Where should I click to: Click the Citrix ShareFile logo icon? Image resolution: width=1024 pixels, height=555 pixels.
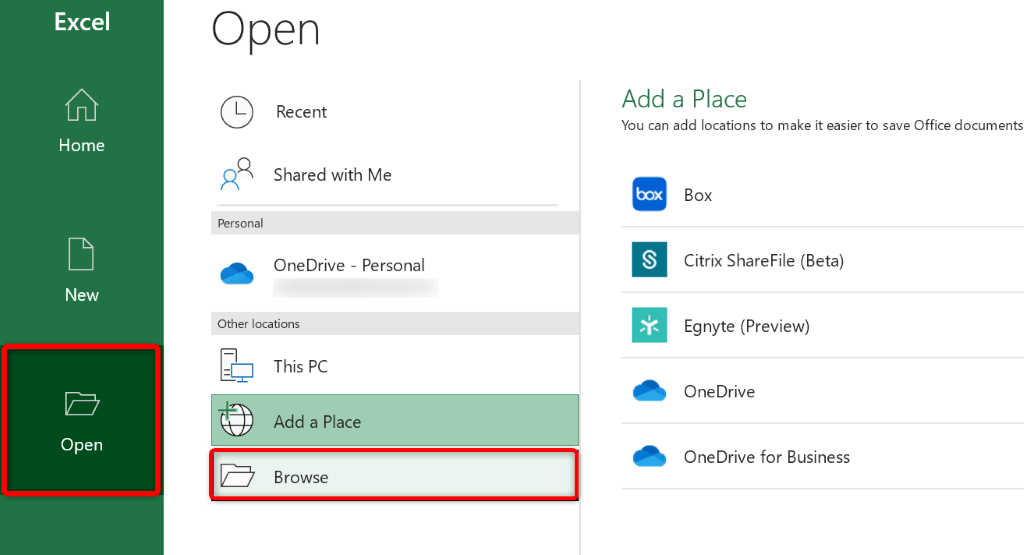(649, 261)
